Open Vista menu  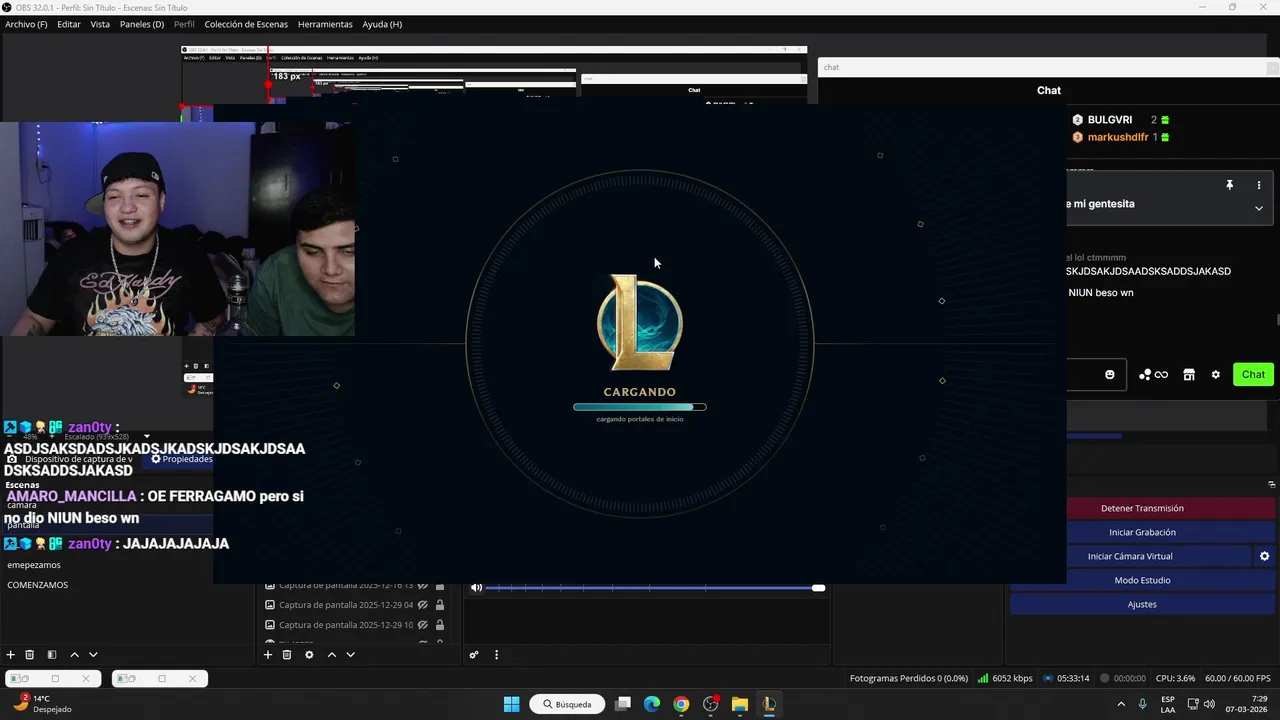pos(100,24)
